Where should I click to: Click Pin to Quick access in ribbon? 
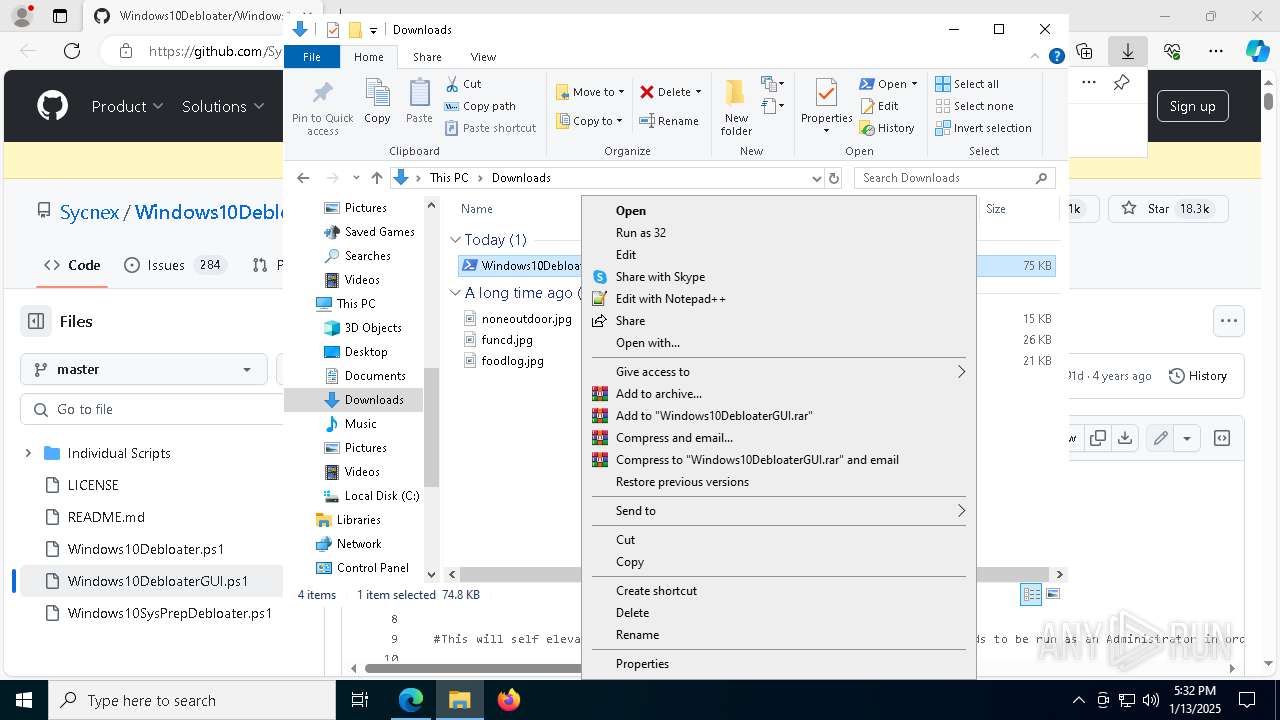coord(322,108)
